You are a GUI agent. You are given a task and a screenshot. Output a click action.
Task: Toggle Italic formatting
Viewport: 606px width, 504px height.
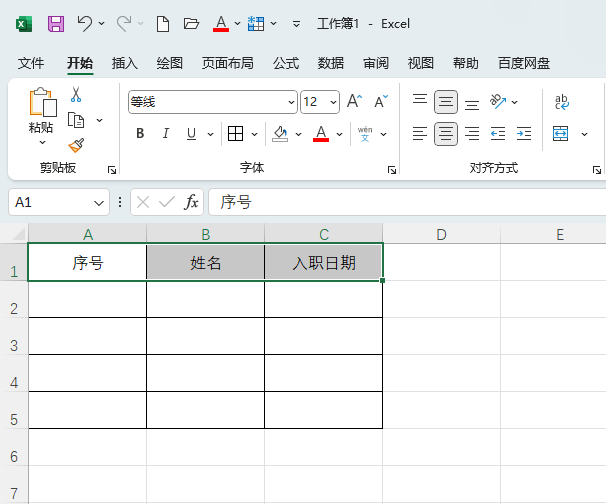[166, 134]
